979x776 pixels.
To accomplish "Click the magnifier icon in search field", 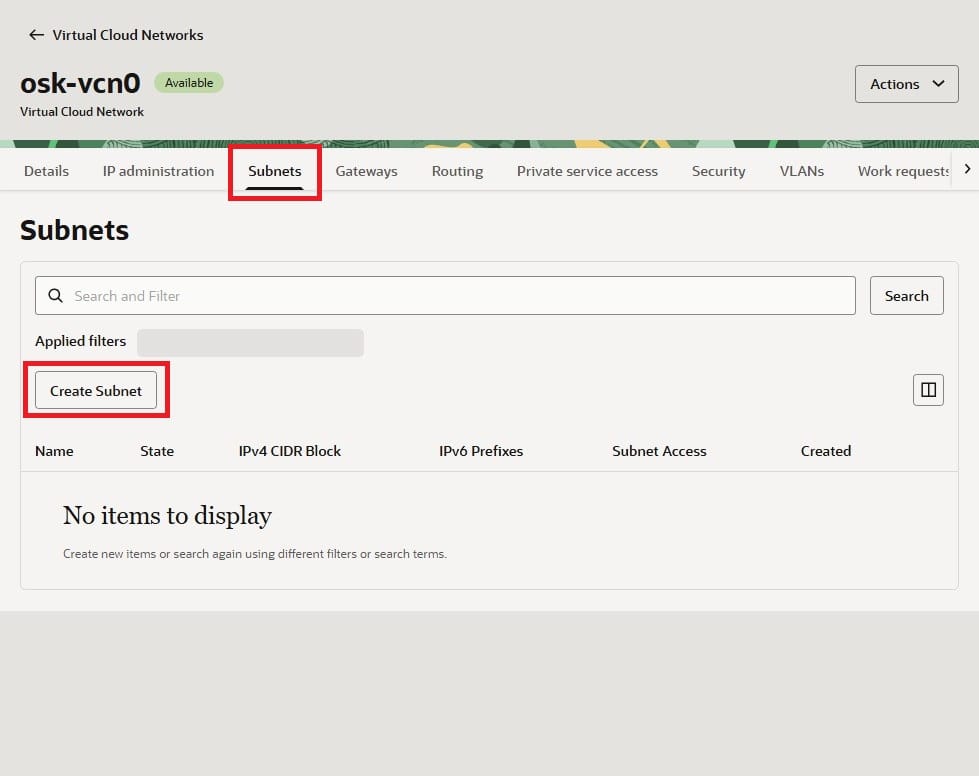I will pos(56,296).
